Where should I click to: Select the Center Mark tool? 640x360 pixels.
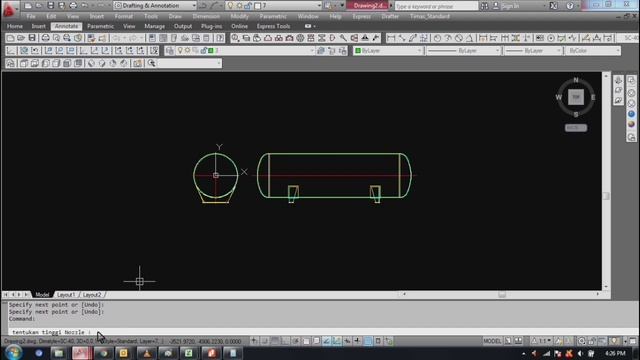[x=551, y=38]
